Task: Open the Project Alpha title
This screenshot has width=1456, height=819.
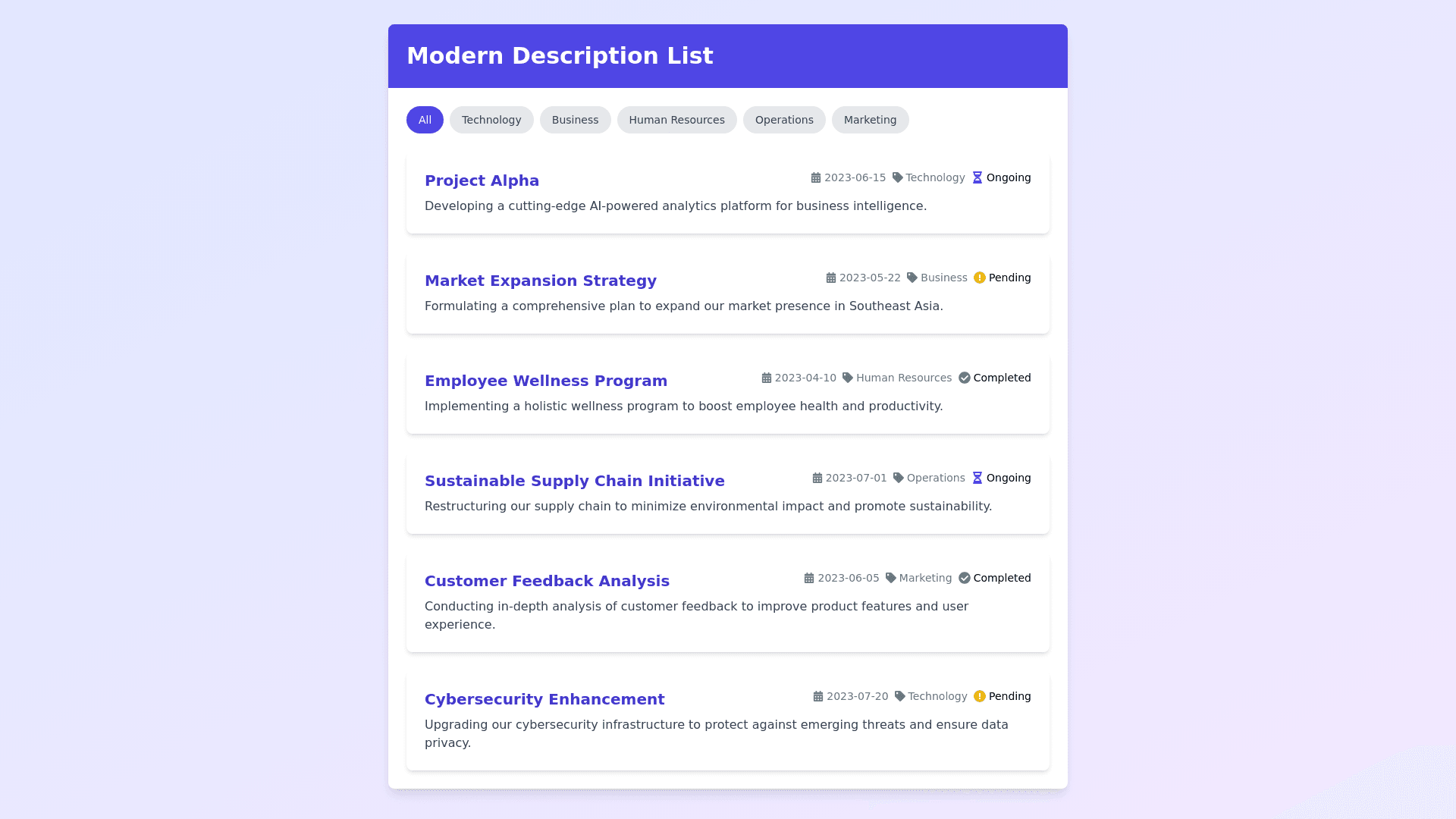Action: pyautogui.click(x=482, y=180)
